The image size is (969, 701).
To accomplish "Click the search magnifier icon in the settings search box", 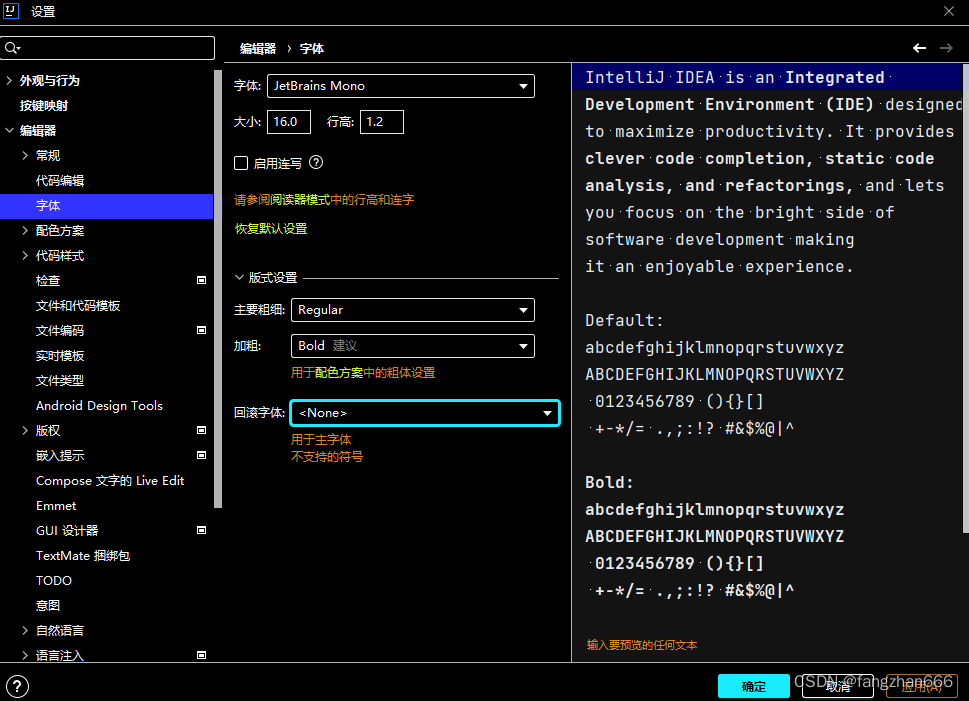I will (12, 48).
